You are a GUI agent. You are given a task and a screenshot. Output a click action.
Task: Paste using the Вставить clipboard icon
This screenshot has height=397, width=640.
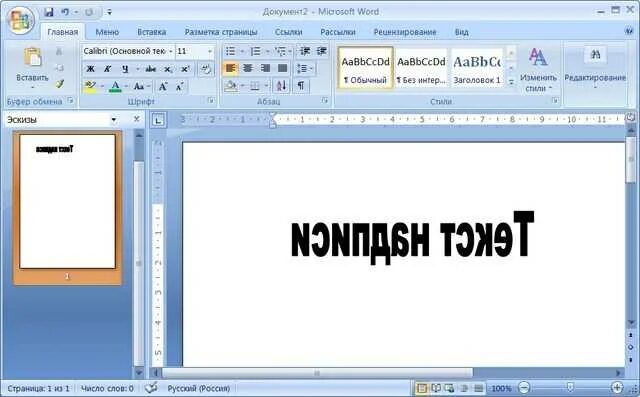pyautogui.click(x=32, y=57)
